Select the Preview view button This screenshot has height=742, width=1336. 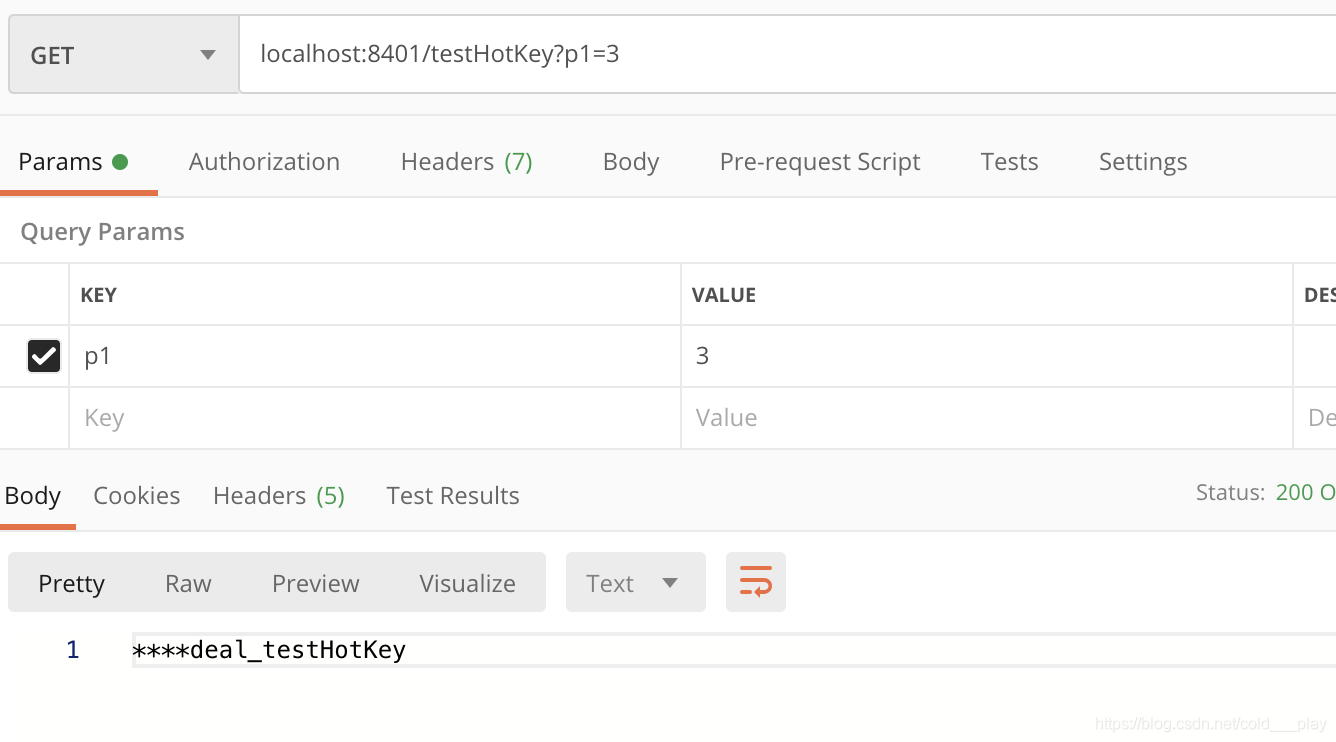click(x=315, y=583)
